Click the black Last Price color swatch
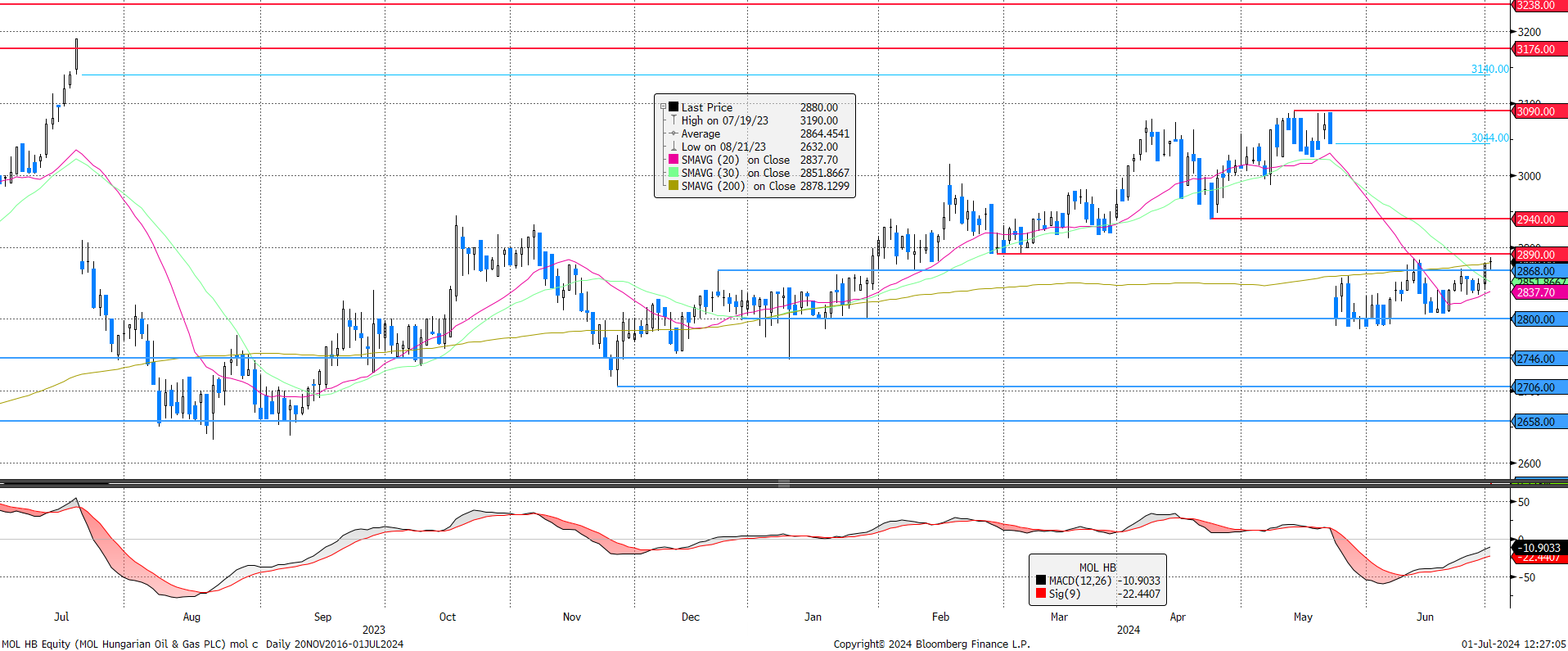Viewport: 1568px width, 651px height. pos(674,107)
